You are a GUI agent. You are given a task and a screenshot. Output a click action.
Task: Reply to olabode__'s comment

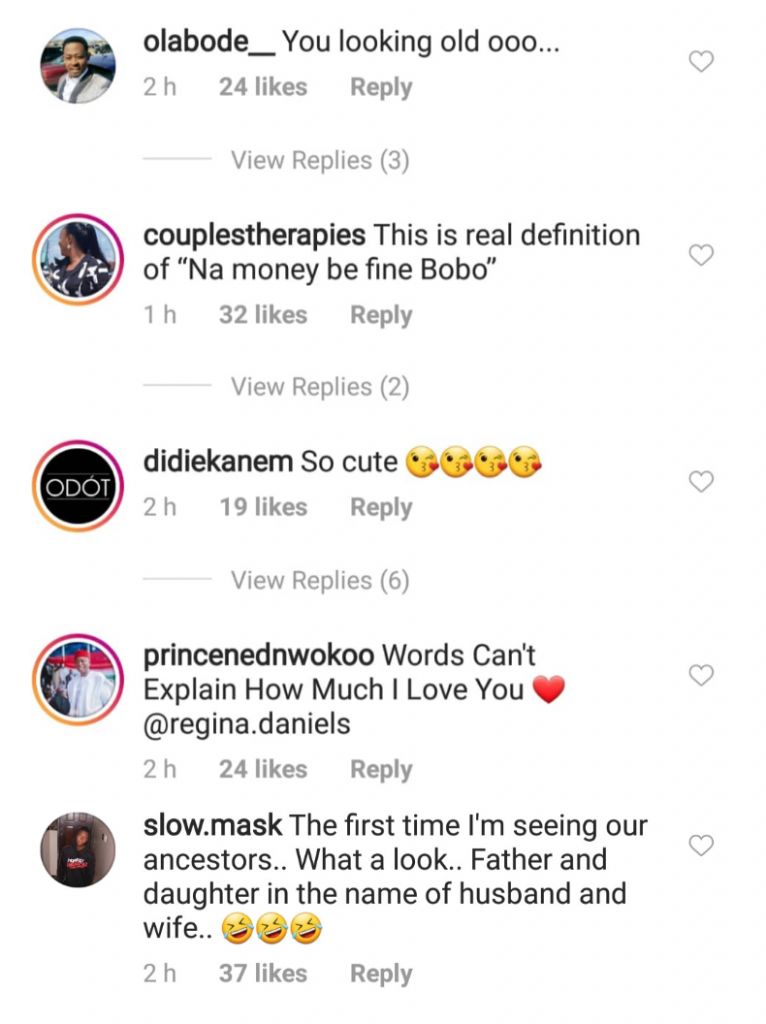[381, 87]
